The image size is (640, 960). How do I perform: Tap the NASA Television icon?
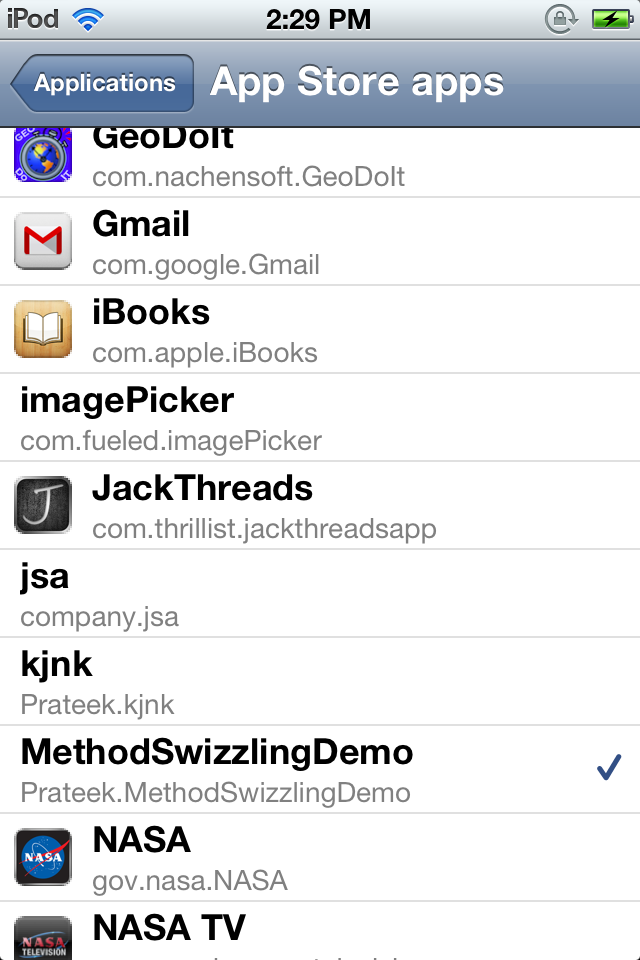(43, 938)
